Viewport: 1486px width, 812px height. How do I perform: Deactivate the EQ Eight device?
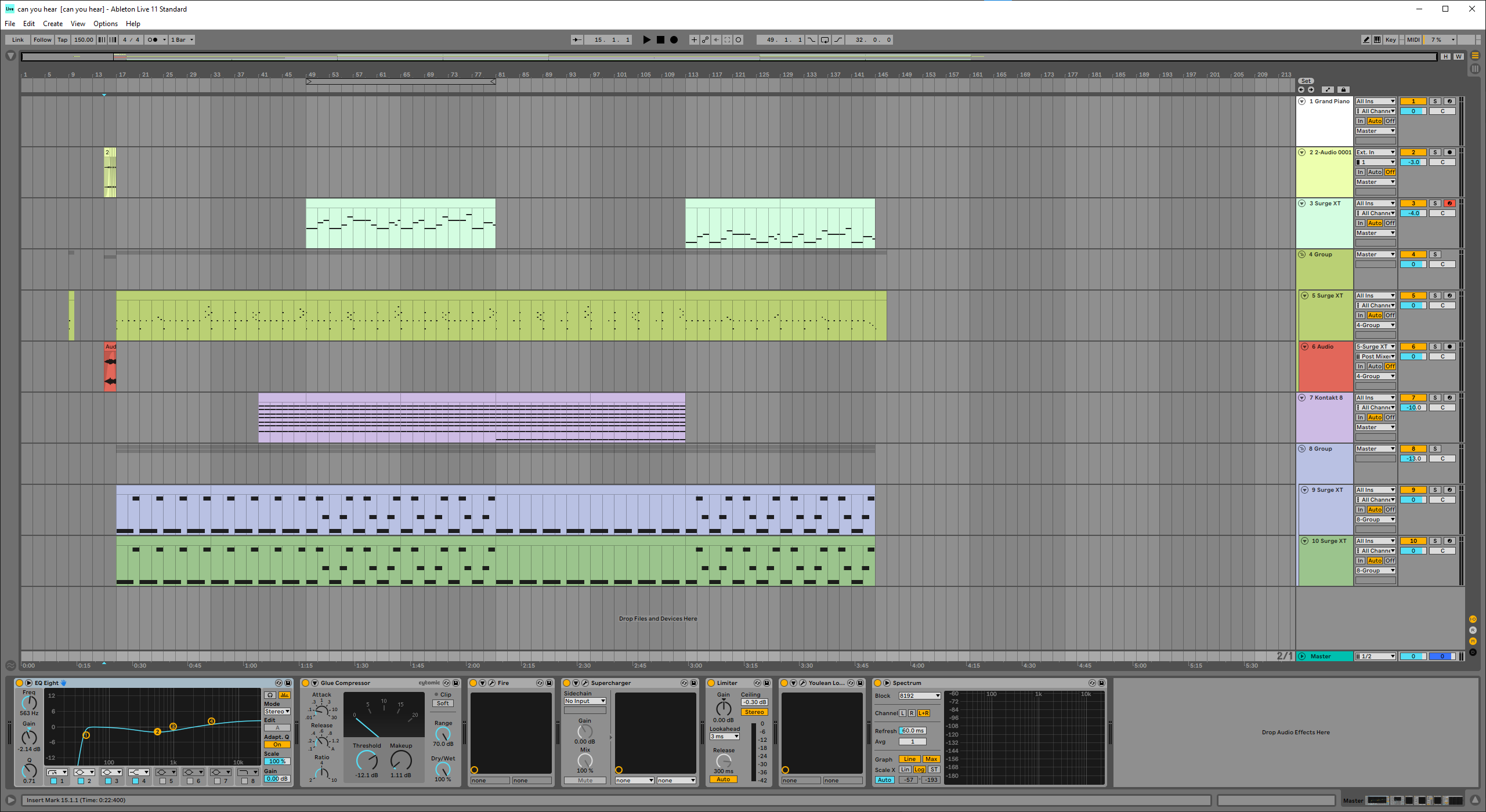(19, 683)
